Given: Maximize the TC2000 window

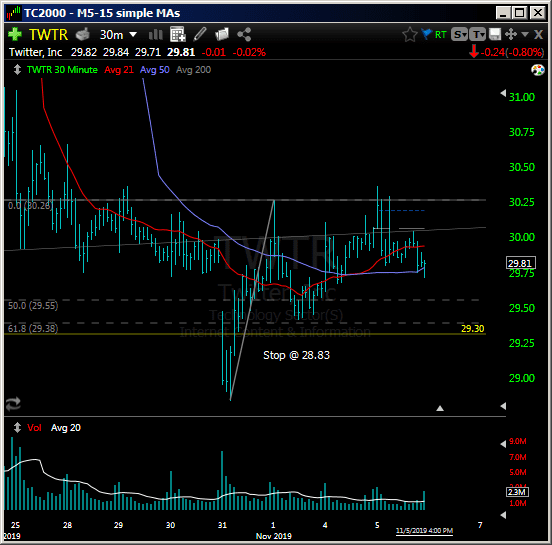Looking at the screenshot, I should 520,13.
